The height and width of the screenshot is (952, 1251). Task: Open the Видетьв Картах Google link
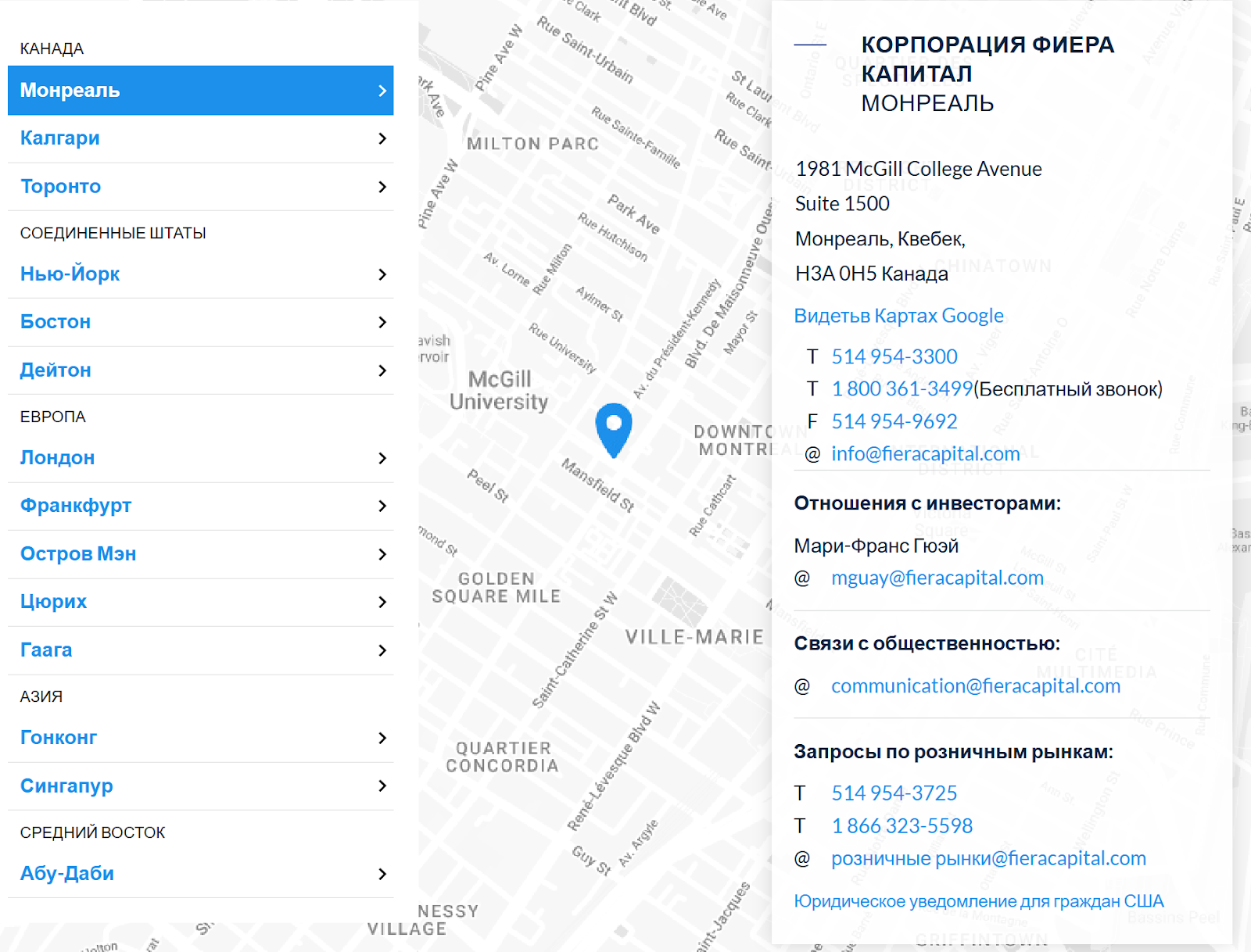point(898,316)
